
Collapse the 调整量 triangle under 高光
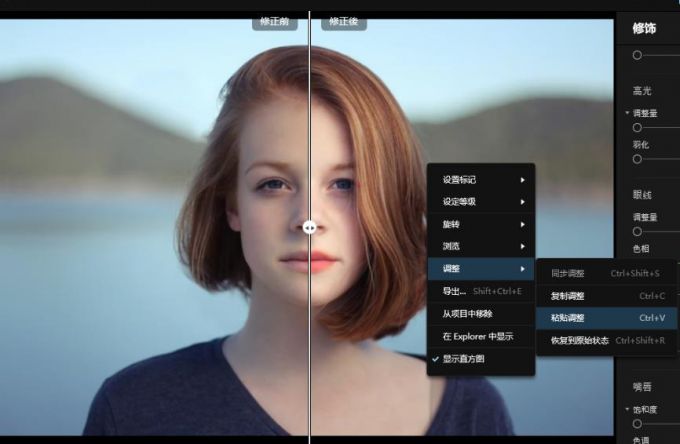(x=627, y=113)
